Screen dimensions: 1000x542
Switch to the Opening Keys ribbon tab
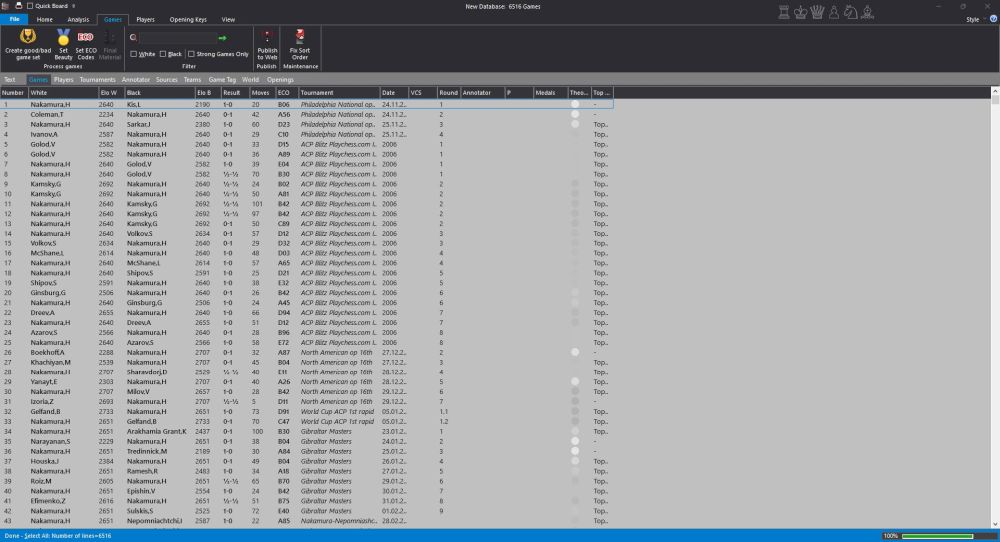click(x=188, y=19)
